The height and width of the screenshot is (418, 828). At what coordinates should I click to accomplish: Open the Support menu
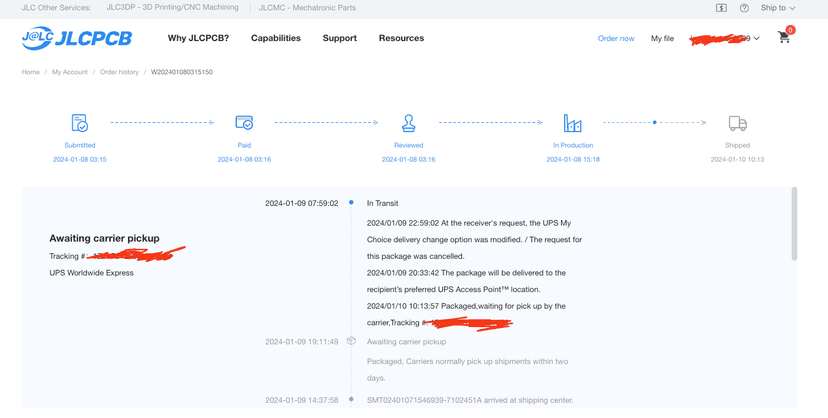tap(340, 38)
